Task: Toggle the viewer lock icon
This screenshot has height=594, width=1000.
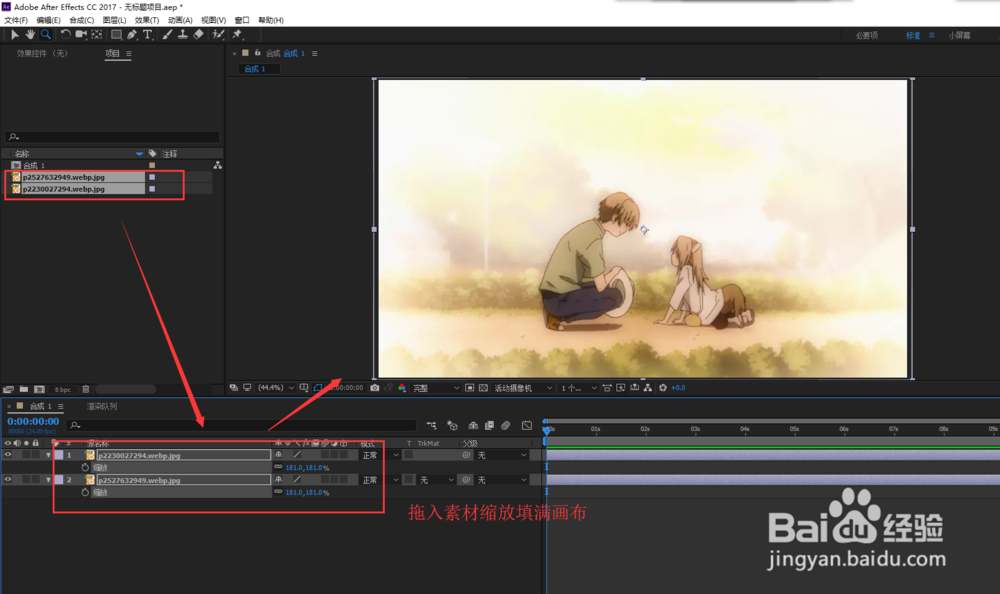Action: 258,53
